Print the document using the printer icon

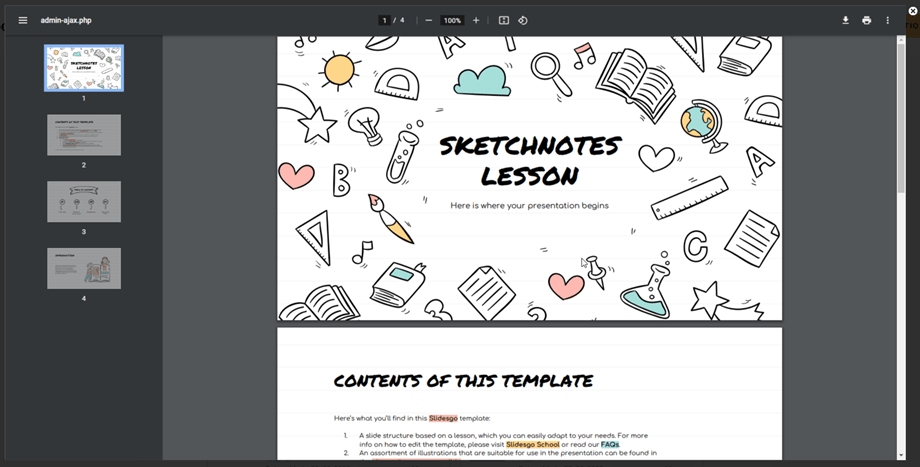[x=866, y=20]
